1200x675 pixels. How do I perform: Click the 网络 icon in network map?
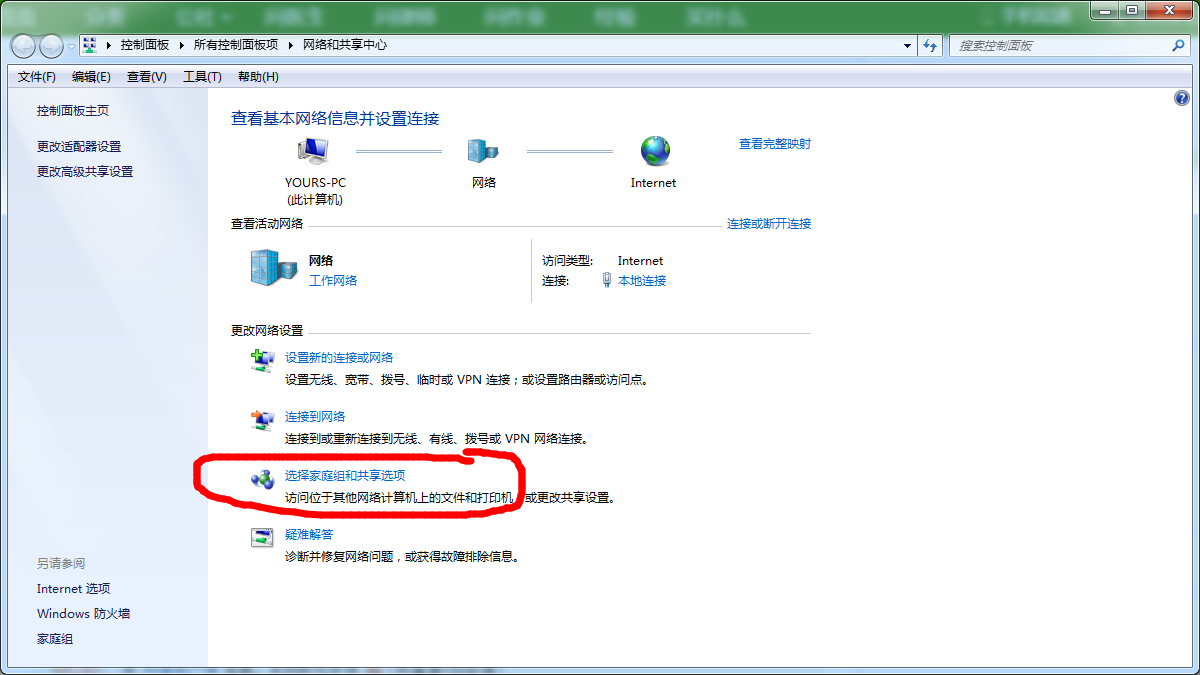(484, 151)
